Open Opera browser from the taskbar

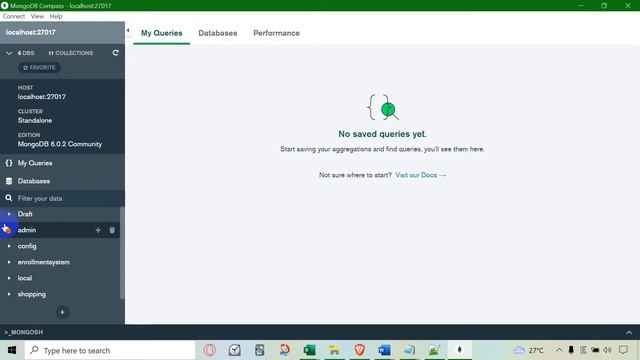[210, 350]
